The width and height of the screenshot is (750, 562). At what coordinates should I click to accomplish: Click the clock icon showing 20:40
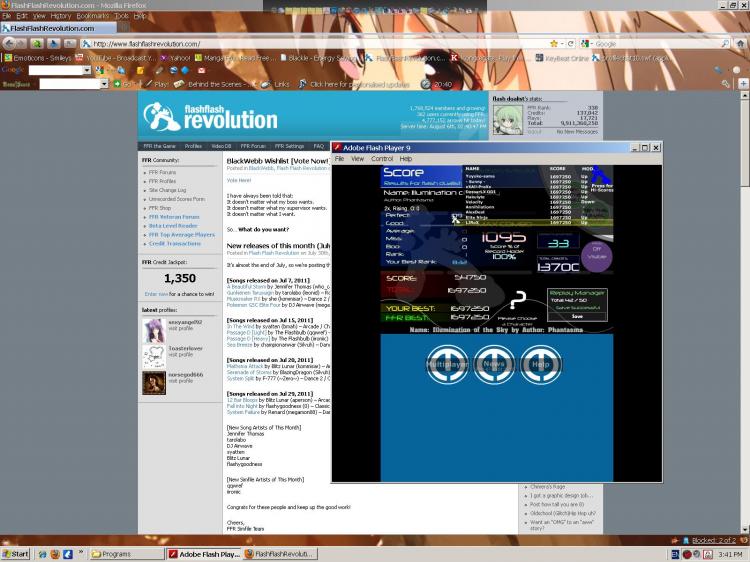pos(426,84)
